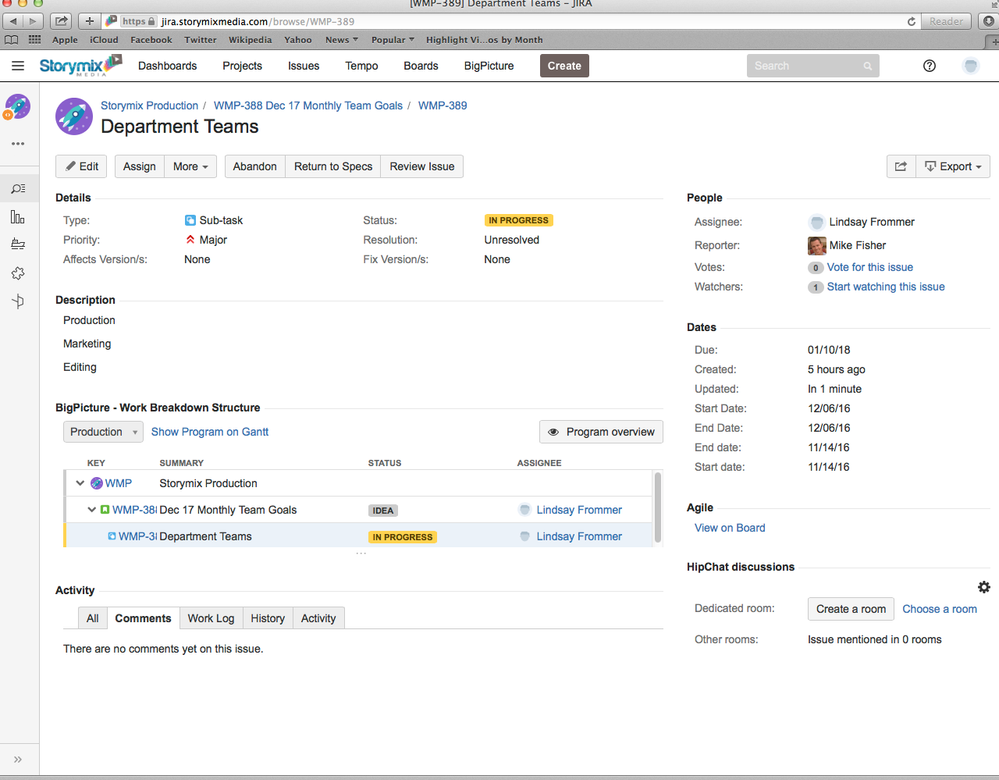999x780 pixels.
Task: Switch to the History tab
Action: point(268,618)
